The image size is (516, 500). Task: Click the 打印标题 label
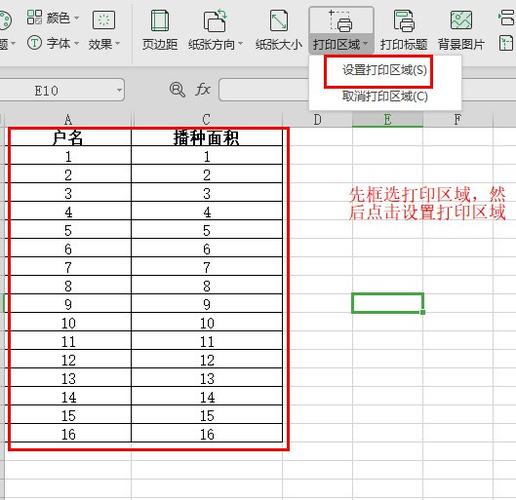(x=404, y=44)
